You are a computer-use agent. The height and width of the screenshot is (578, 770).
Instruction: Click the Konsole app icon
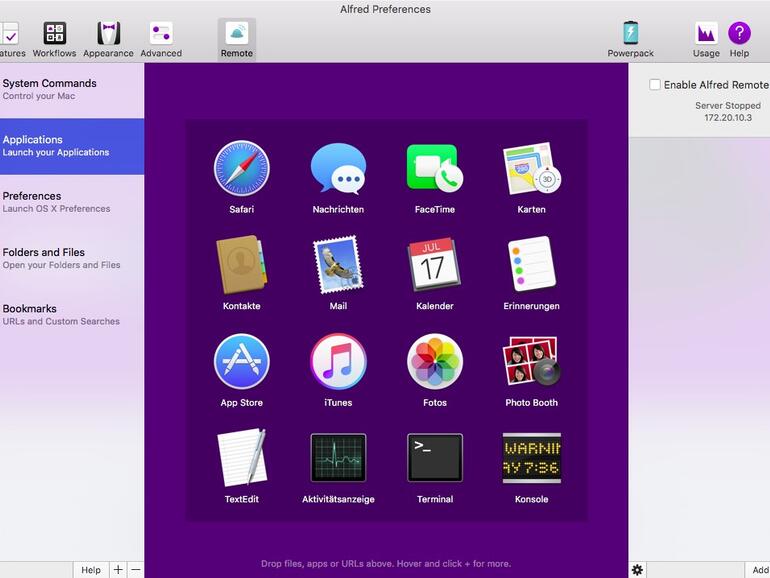pos(531,458)
